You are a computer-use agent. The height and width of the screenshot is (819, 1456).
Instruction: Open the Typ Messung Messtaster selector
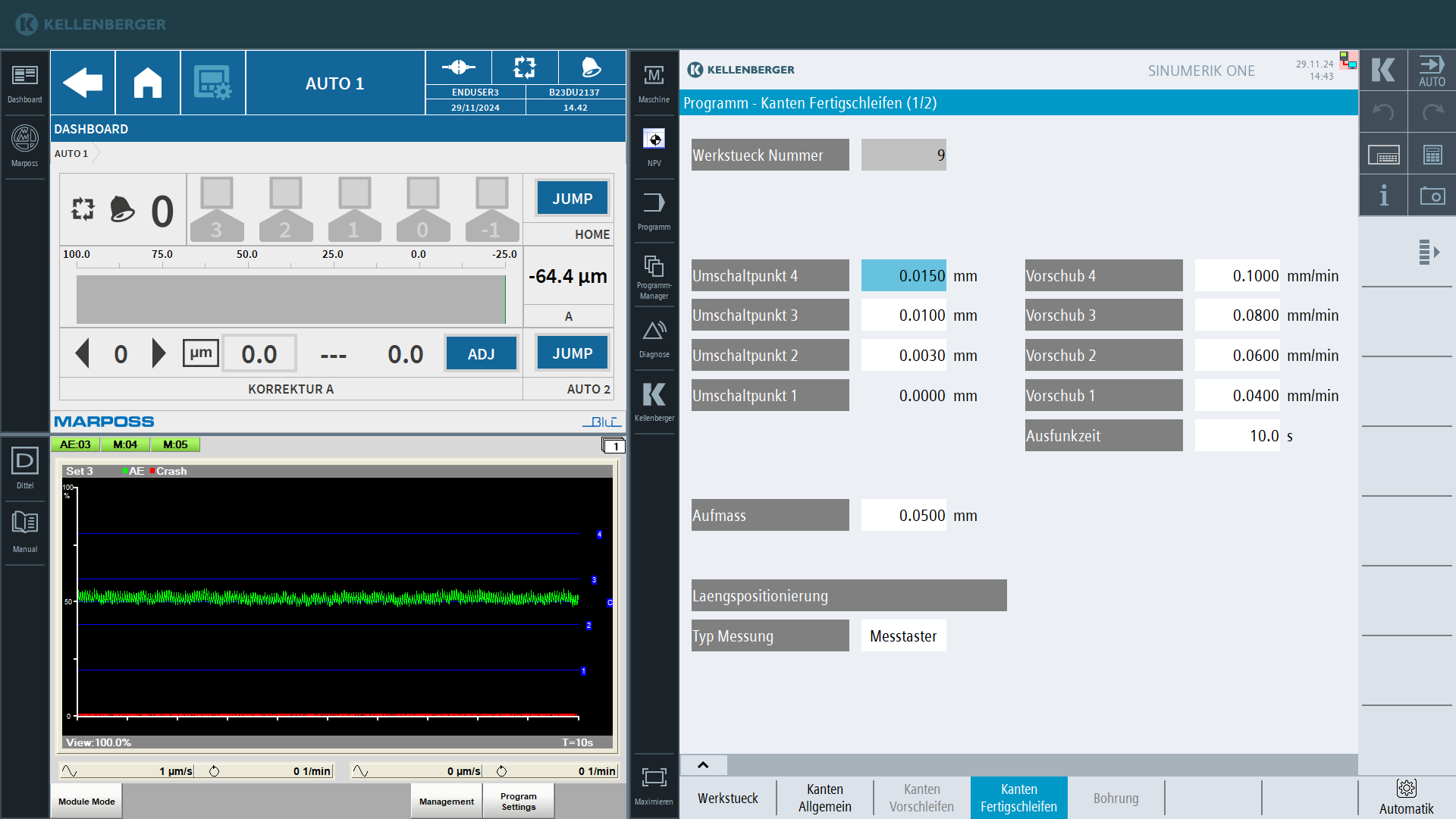(x=903, y=636)
